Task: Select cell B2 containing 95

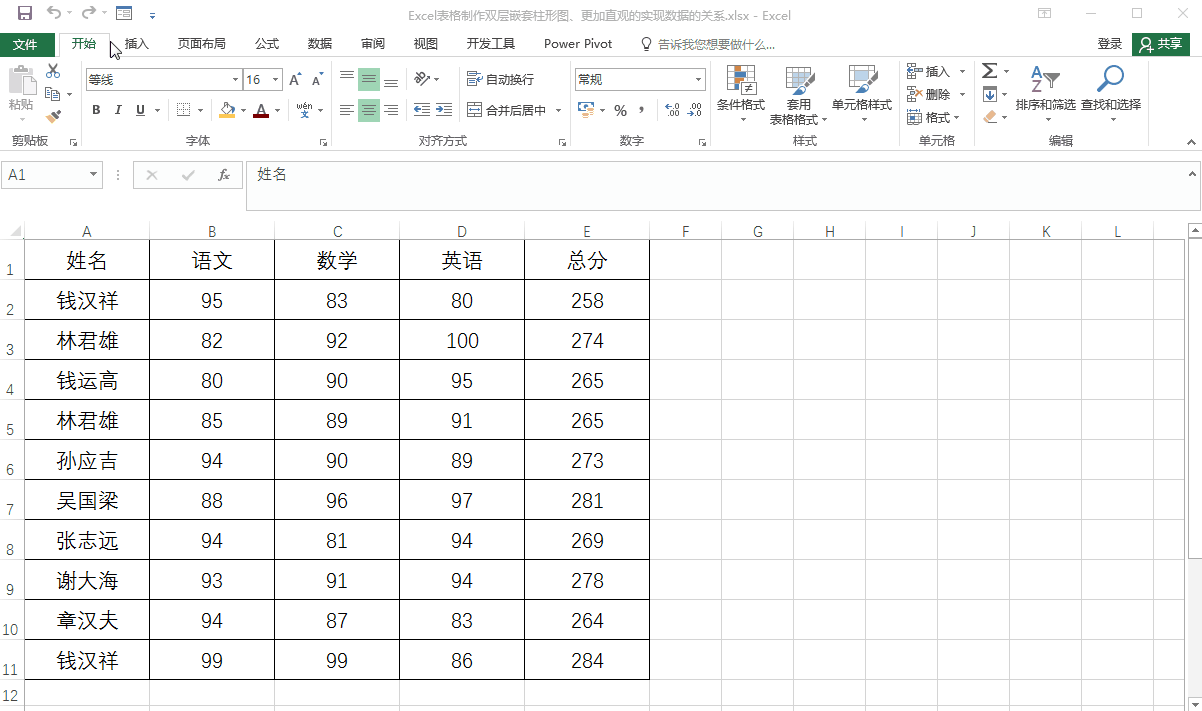Action: coord(211,300)
